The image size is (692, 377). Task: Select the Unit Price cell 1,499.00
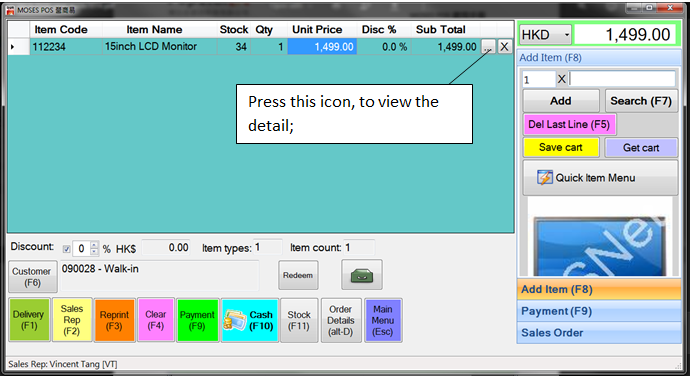tap(322, 47)
